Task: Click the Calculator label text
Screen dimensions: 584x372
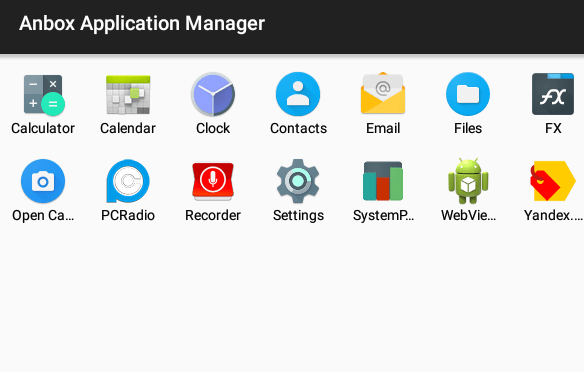Action: click(x=43, y=128)
